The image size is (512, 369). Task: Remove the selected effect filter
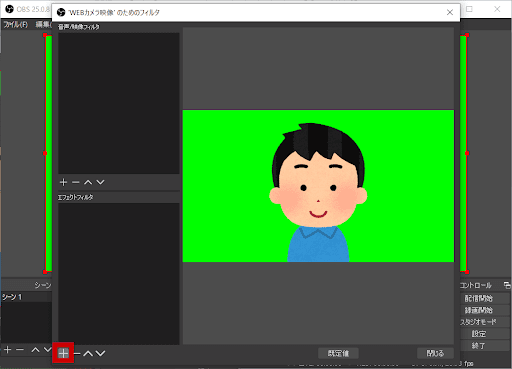(x=77, y=353)
